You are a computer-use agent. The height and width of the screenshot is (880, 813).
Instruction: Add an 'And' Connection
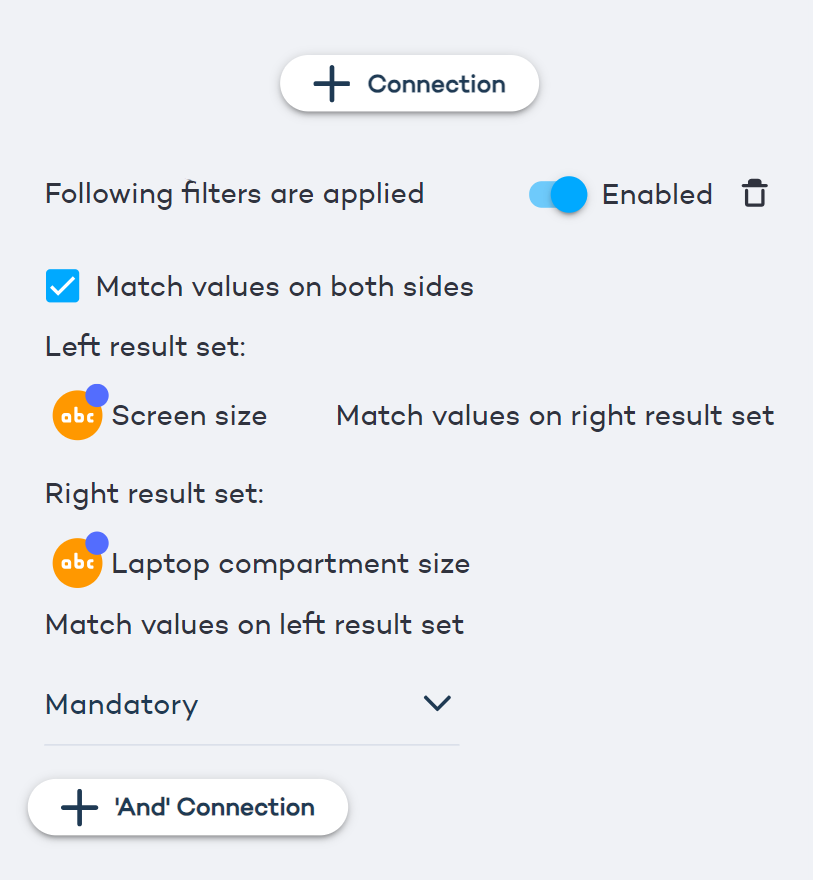click(188, 807)
